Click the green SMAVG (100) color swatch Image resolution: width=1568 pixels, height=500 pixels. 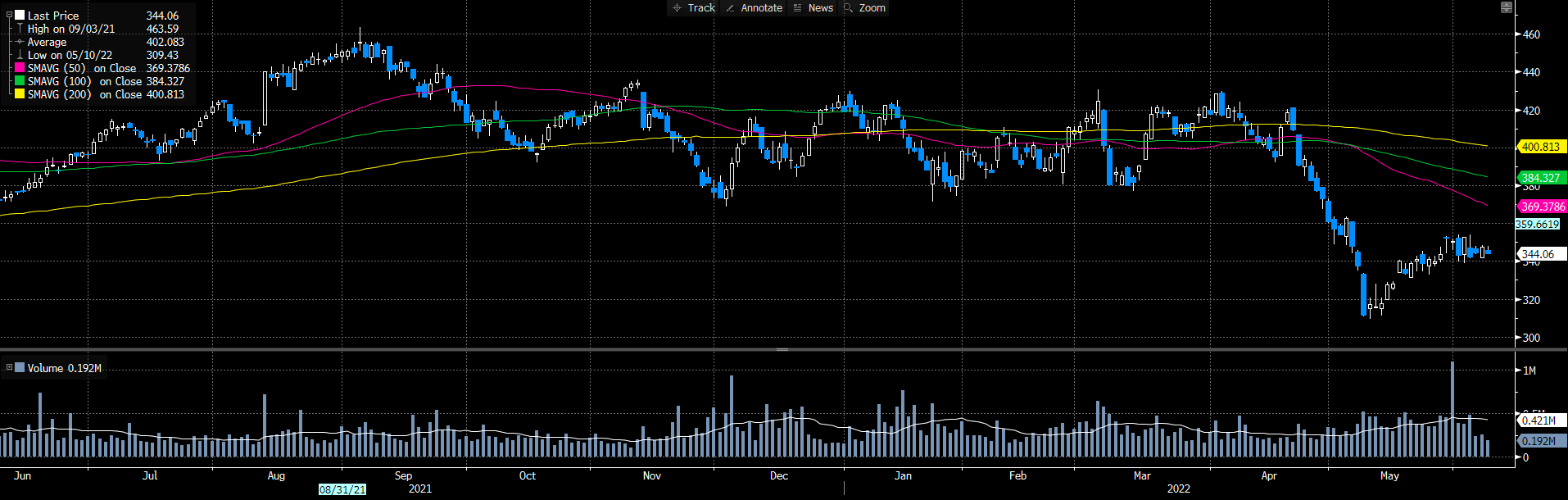click(20, 81)
